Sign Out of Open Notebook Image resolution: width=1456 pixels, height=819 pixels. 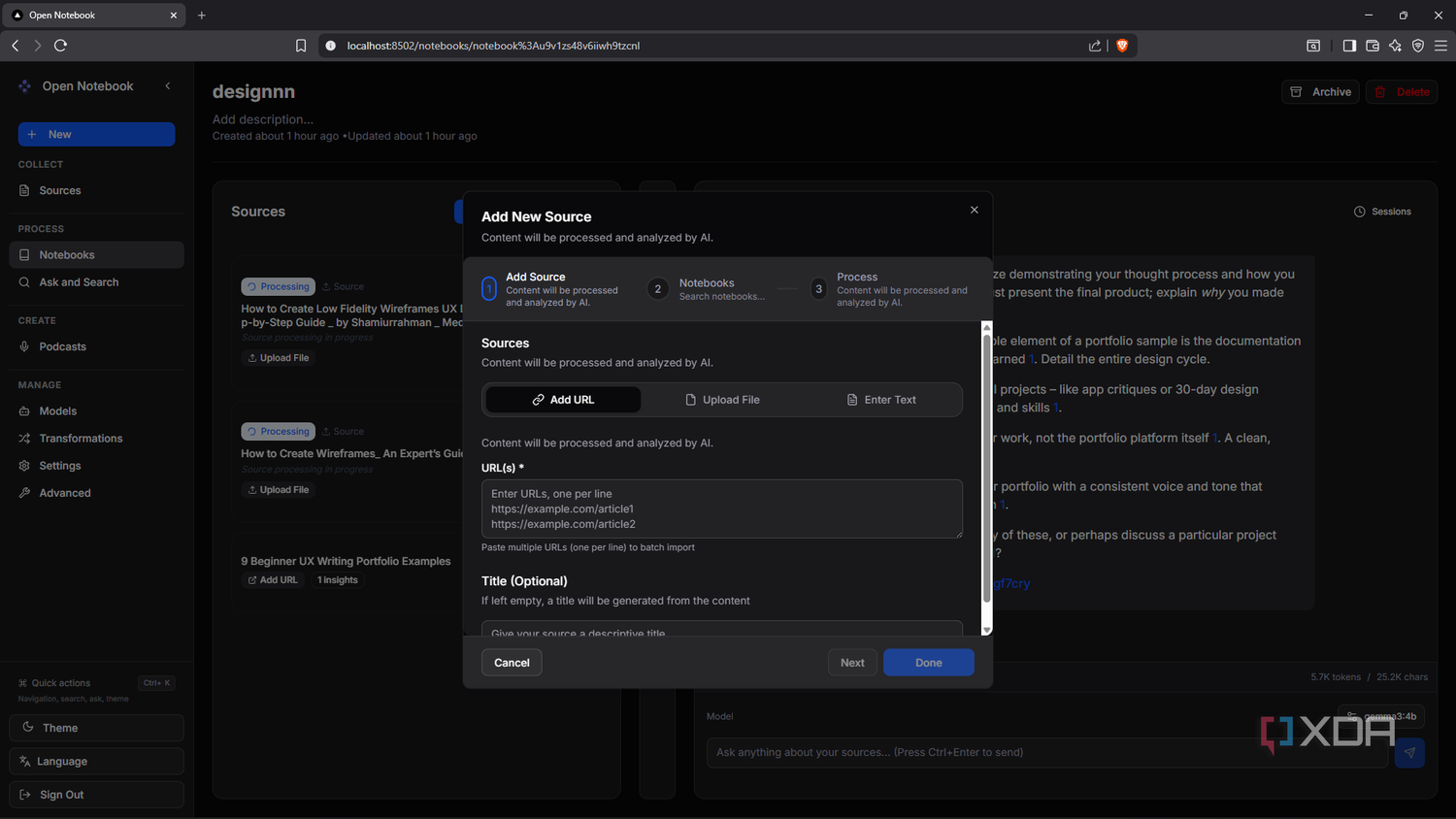pos(96,795)
